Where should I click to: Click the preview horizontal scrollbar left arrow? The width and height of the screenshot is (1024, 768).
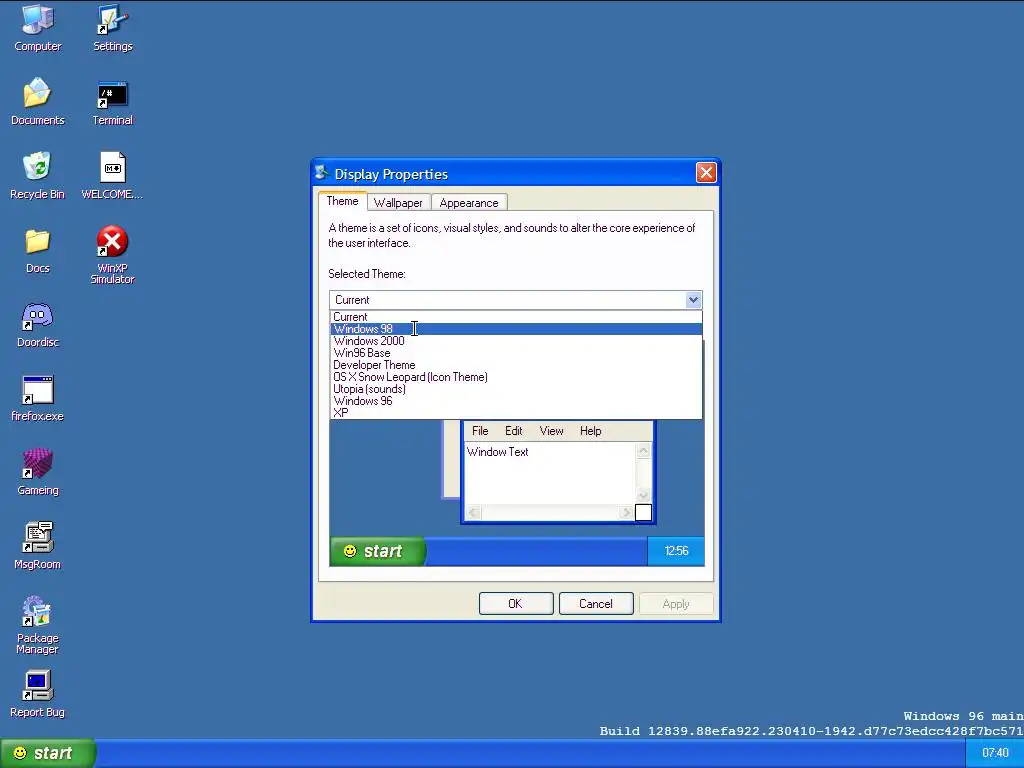(473, 513)
